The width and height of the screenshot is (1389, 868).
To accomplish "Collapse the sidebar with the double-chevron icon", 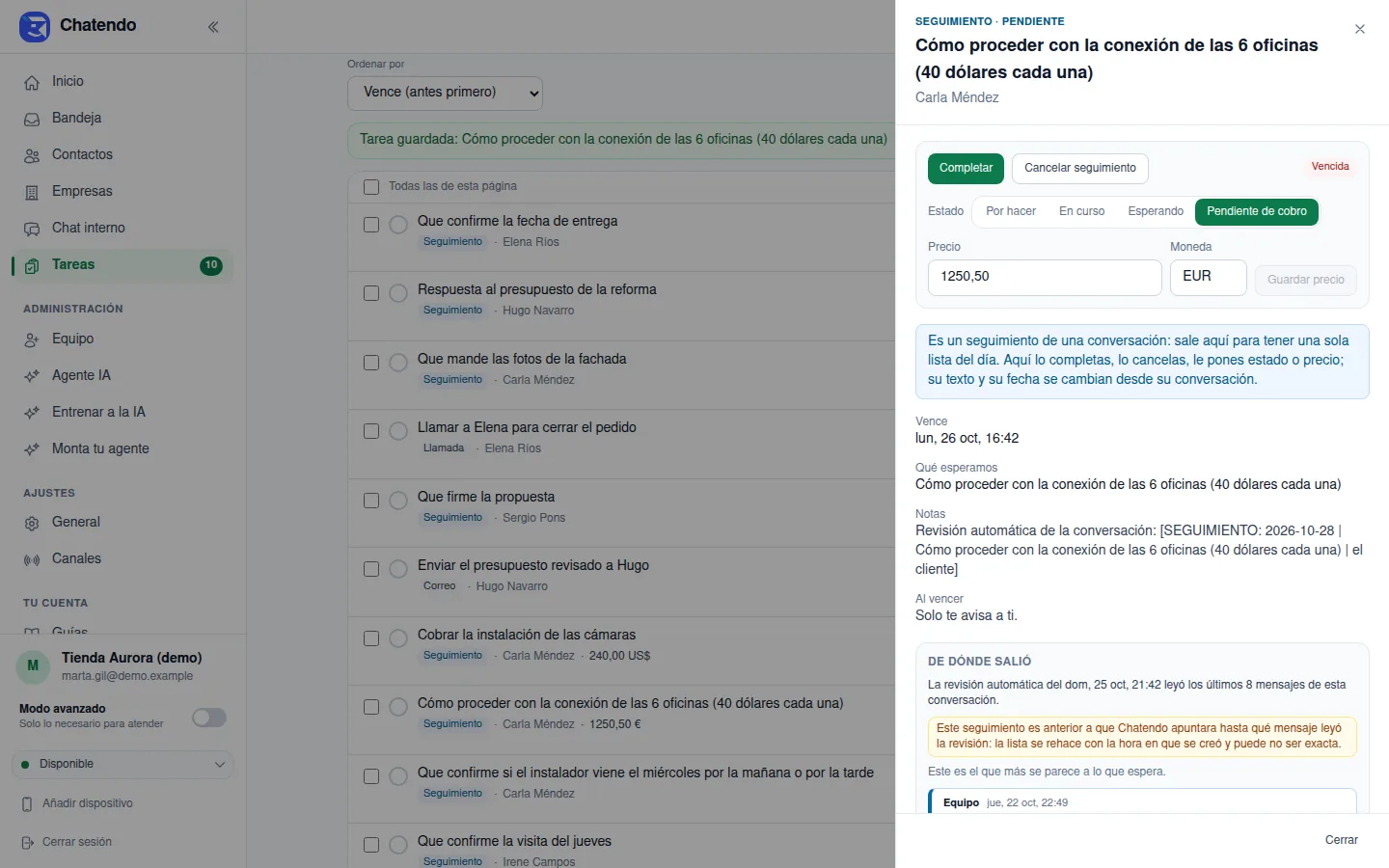I will [213, 27].
